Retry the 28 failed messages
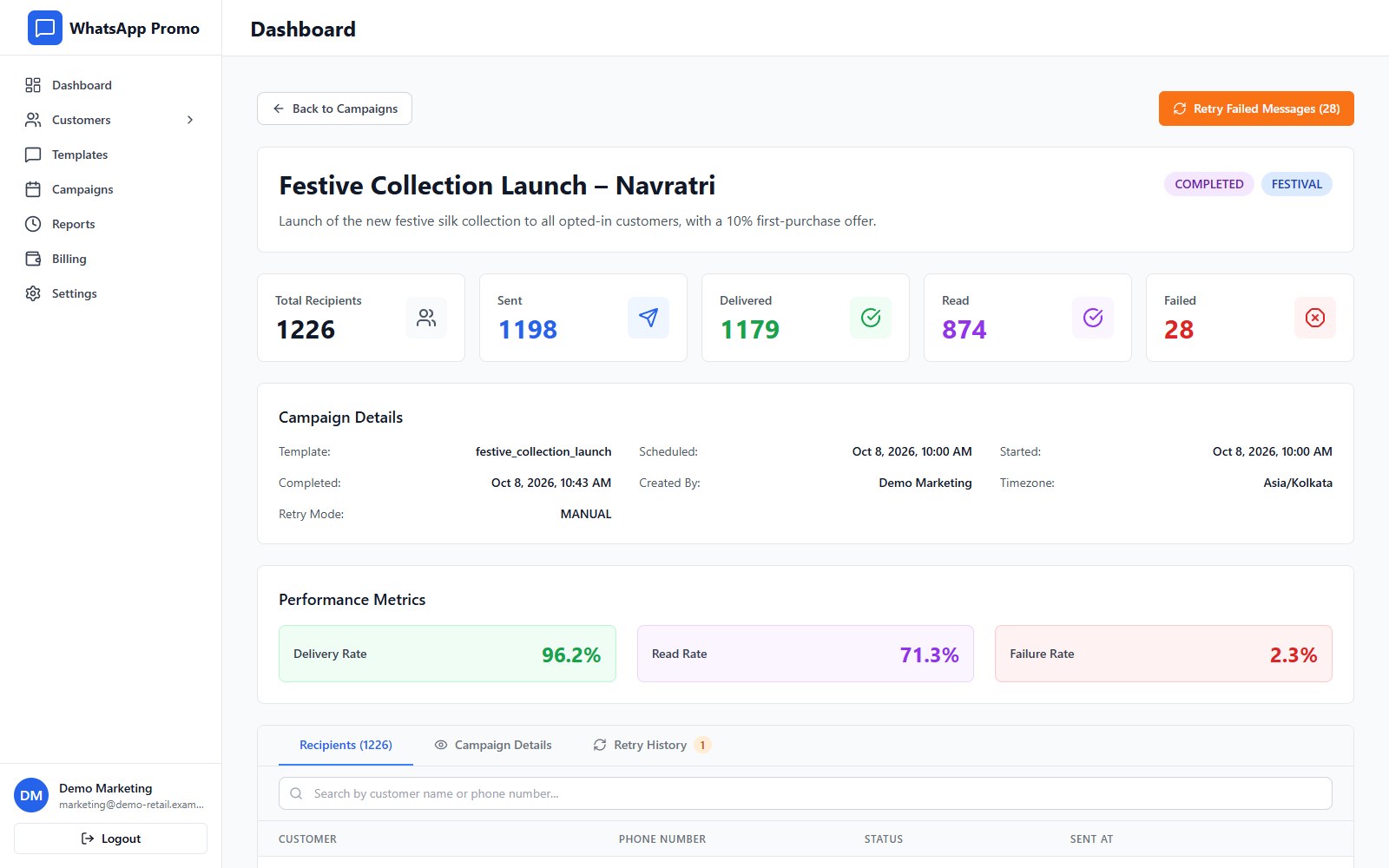This screenshot has width=1389, height=868. pyautogui.click(x=1256, y=108)
